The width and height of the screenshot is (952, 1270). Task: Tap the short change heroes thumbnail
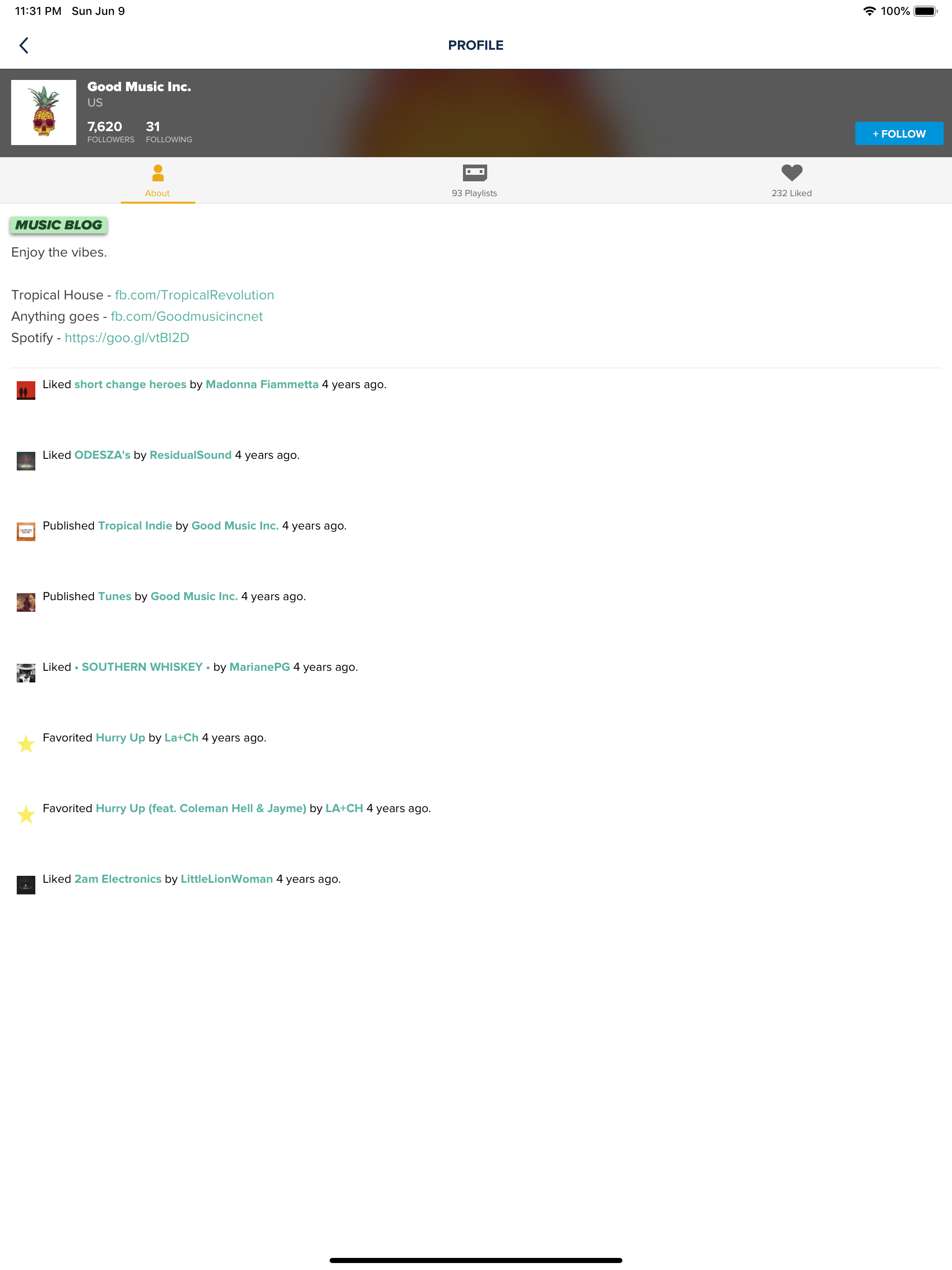[26, 390]
